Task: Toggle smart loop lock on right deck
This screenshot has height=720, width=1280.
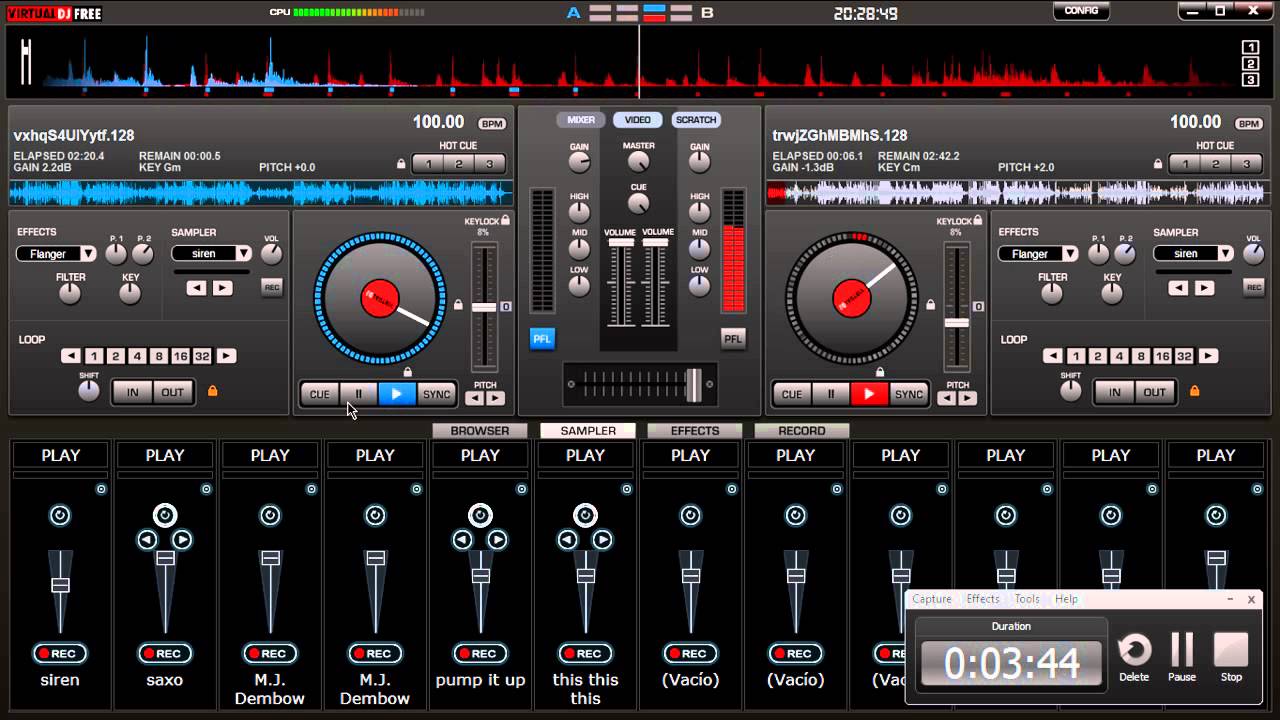Action: click(1194, 391)
